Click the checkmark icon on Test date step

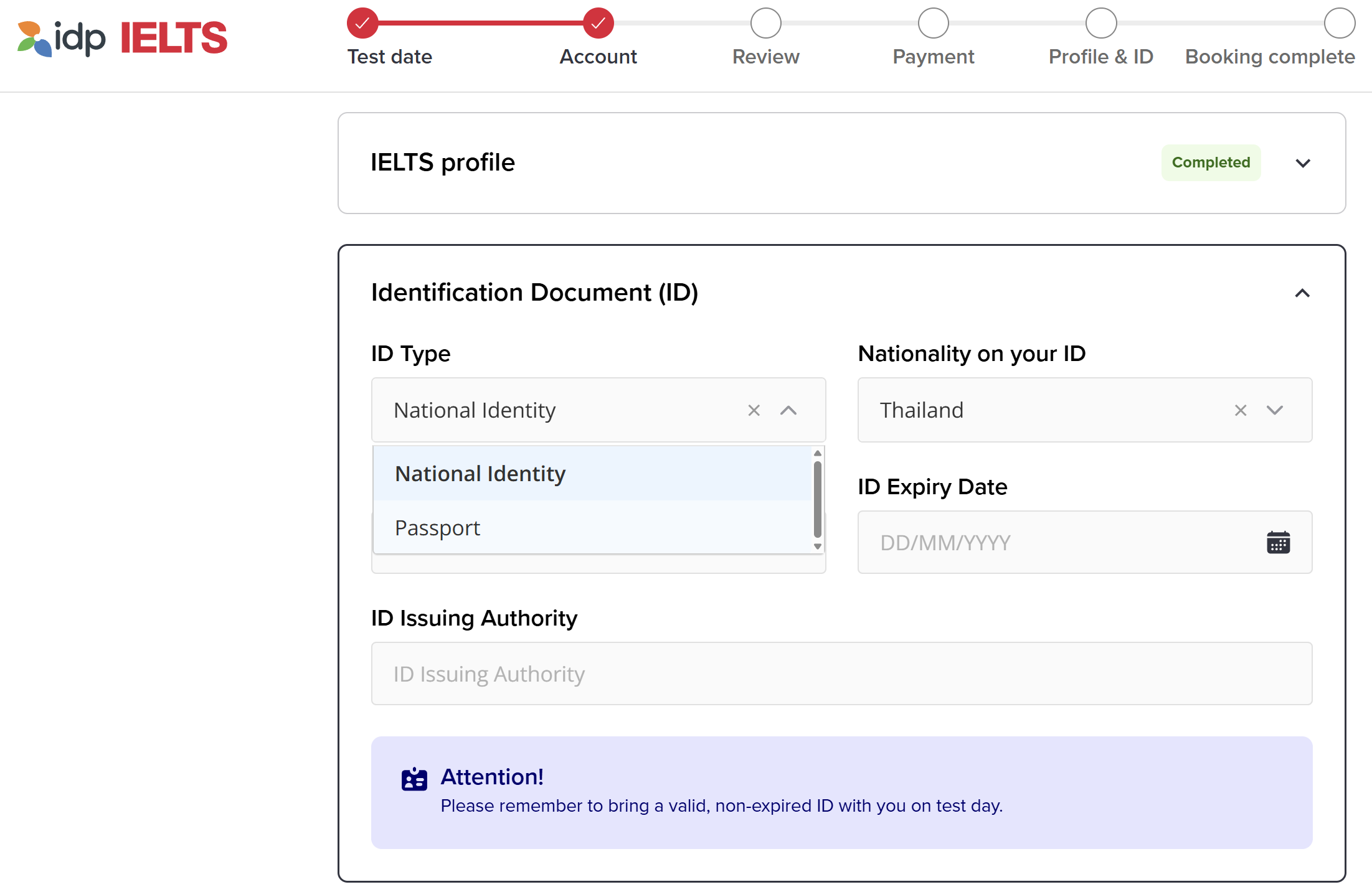point(362,22)
